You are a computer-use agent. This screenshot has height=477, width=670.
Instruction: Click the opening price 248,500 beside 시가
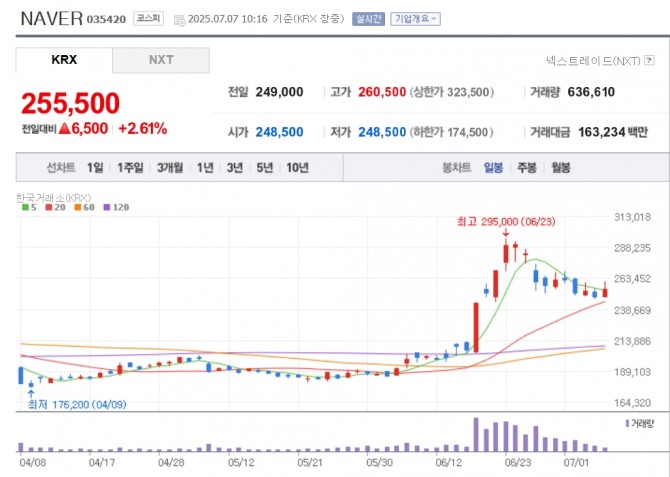pyautogui.click(x=279, y=132)
